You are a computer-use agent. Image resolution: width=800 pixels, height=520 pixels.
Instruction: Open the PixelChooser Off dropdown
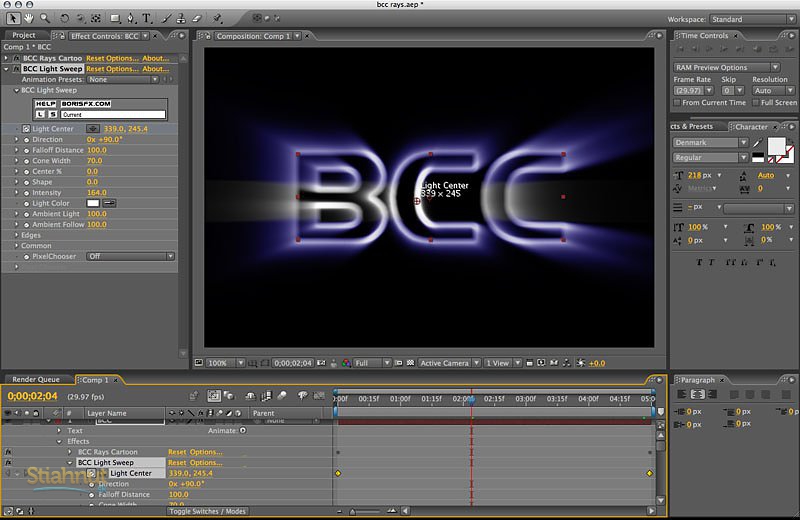pyautogui.click(x=131, y=256)
